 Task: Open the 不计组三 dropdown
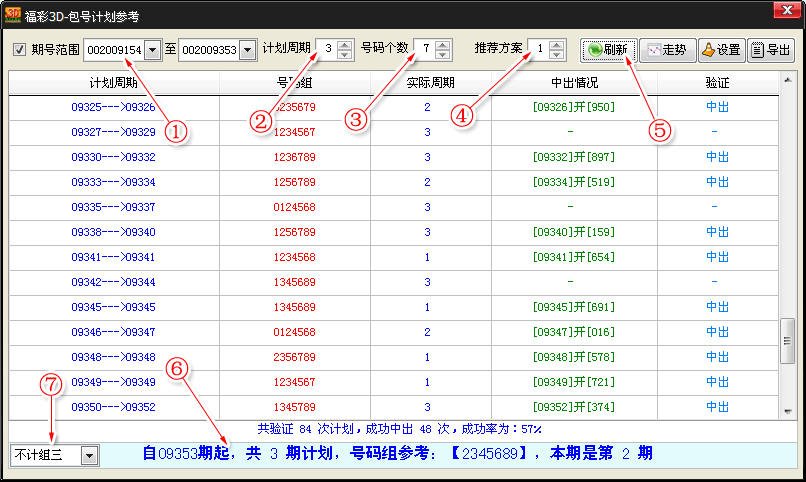[x=90, y=456]
